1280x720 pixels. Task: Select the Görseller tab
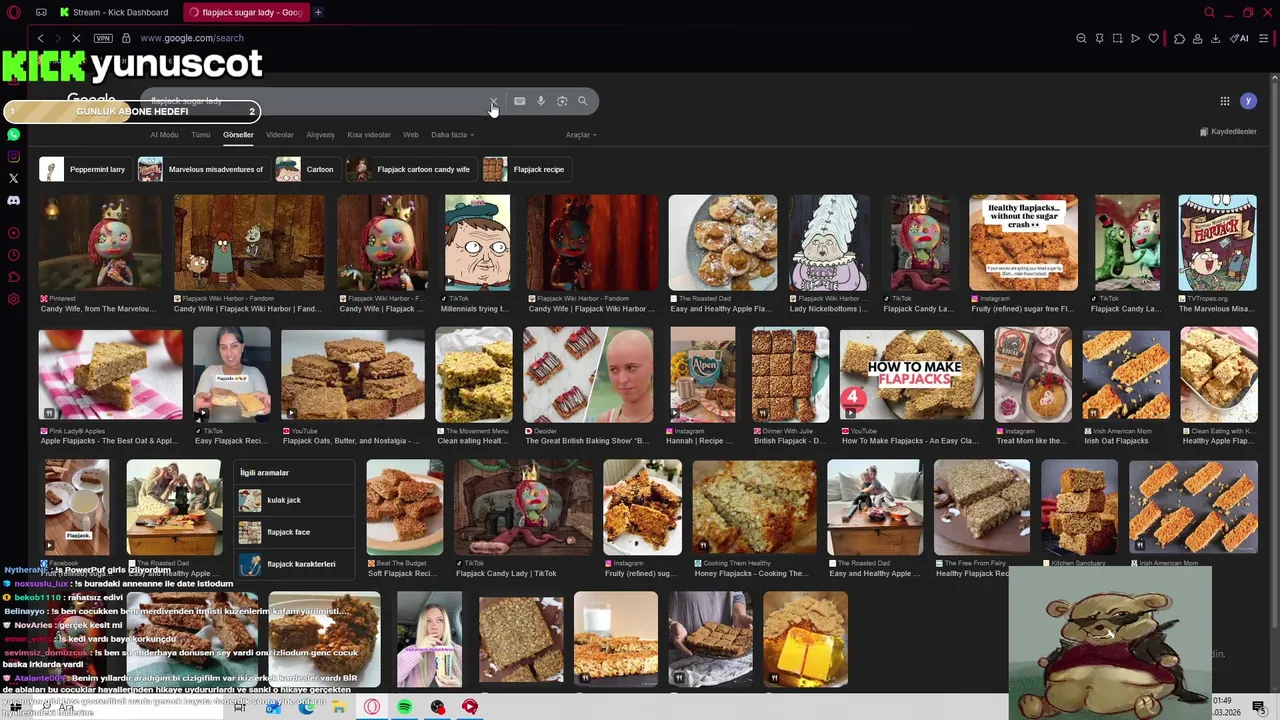tap(238, 135)
